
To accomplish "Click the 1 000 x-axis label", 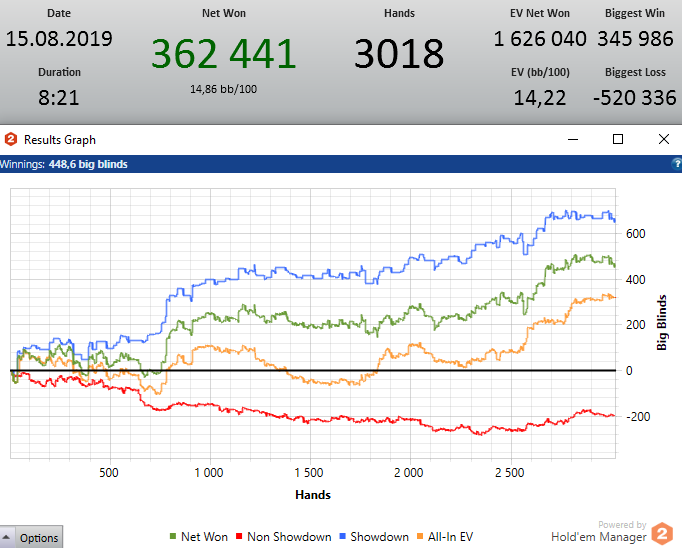I will tap(209, 473).
